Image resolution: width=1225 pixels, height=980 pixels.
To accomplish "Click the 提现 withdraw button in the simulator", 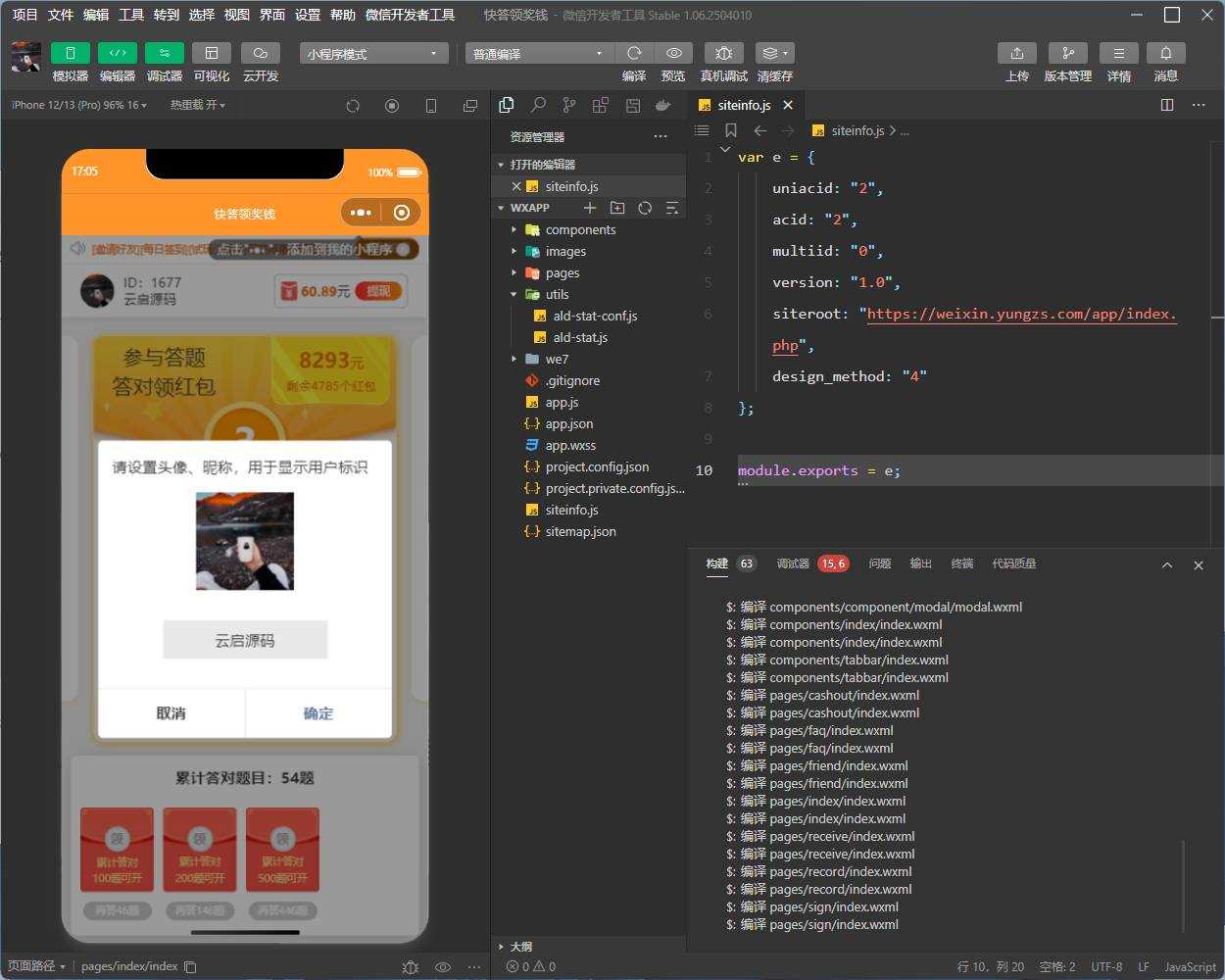I will point(379,291).
